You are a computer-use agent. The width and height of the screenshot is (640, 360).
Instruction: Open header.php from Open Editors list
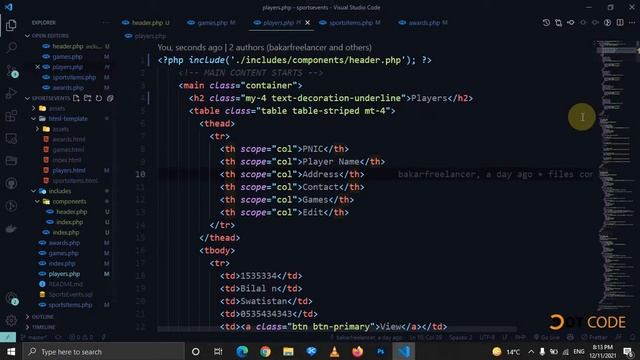(68, 47)
